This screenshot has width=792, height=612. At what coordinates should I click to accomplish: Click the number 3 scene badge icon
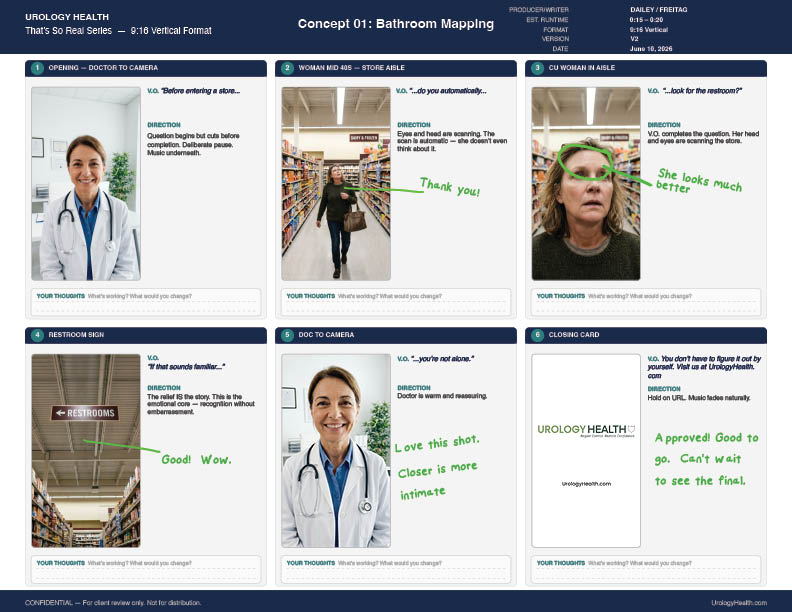click(x=537, y=68)
